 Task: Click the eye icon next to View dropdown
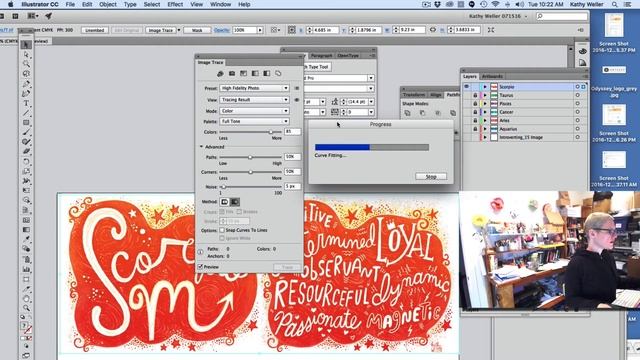297,100
